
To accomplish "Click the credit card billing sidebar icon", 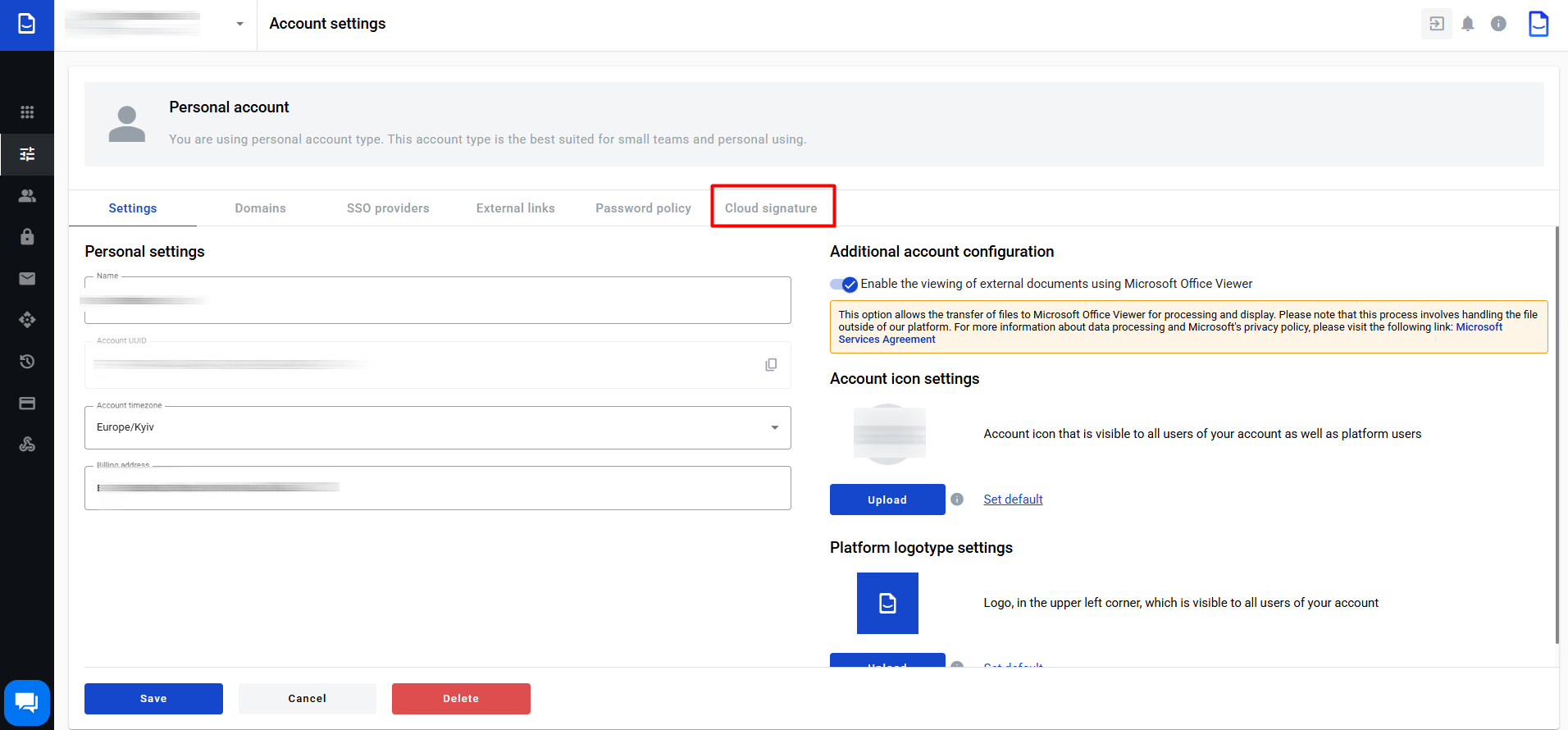I will click(x=27, y=404).
